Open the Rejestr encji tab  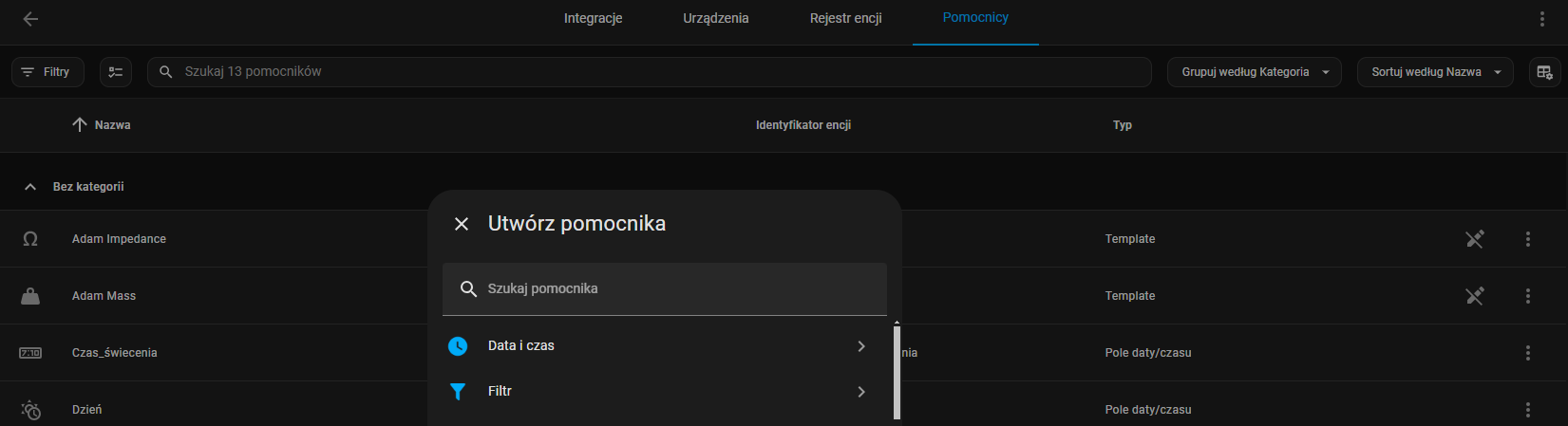(x=846, y=18)
